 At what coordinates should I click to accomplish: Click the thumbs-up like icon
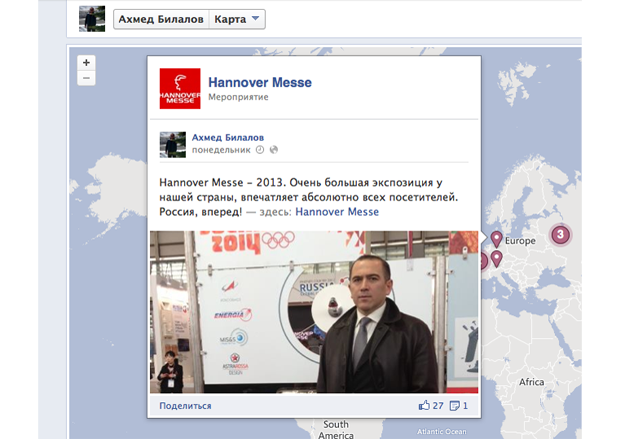(x=424, y=406)
